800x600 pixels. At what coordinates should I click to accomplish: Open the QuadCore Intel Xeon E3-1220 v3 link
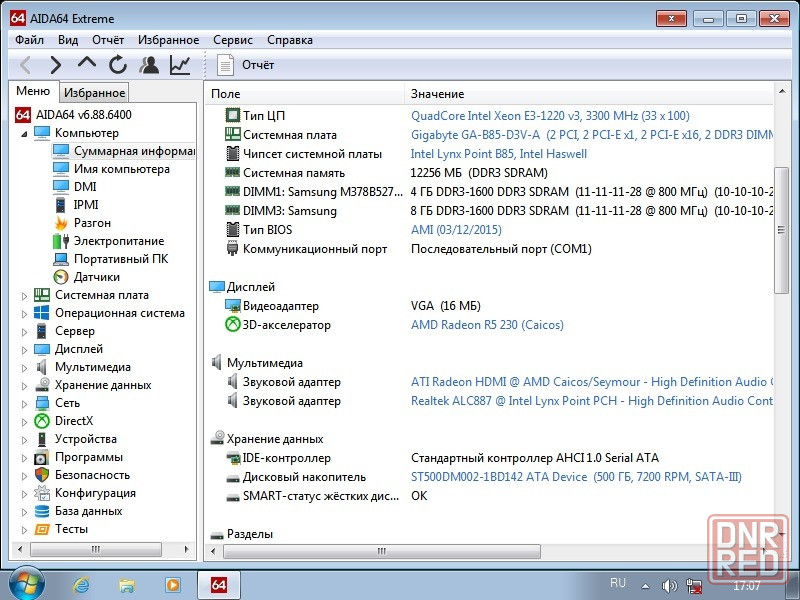tap(551, 116)
